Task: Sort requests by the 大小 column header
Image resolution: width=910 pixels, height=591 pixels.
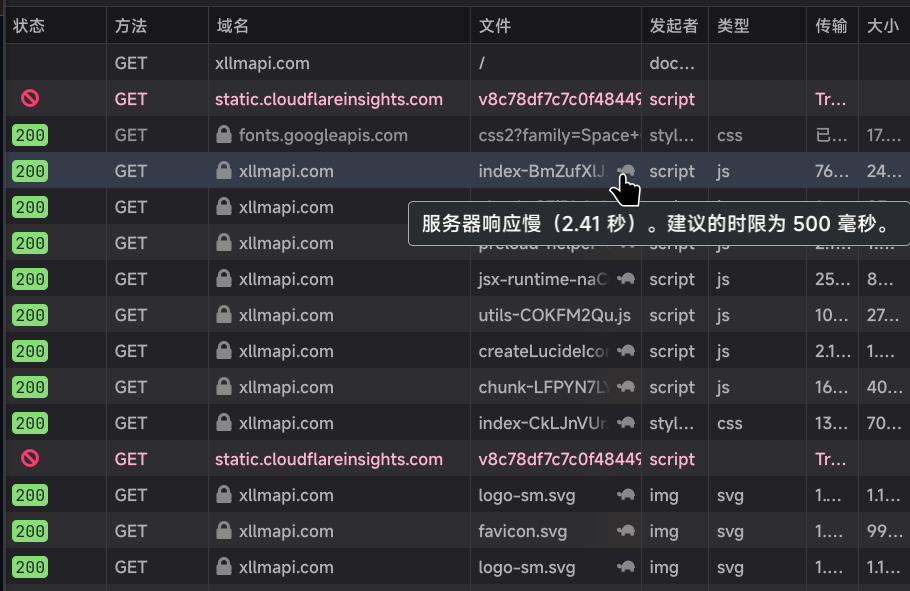Action: (882, 25)
